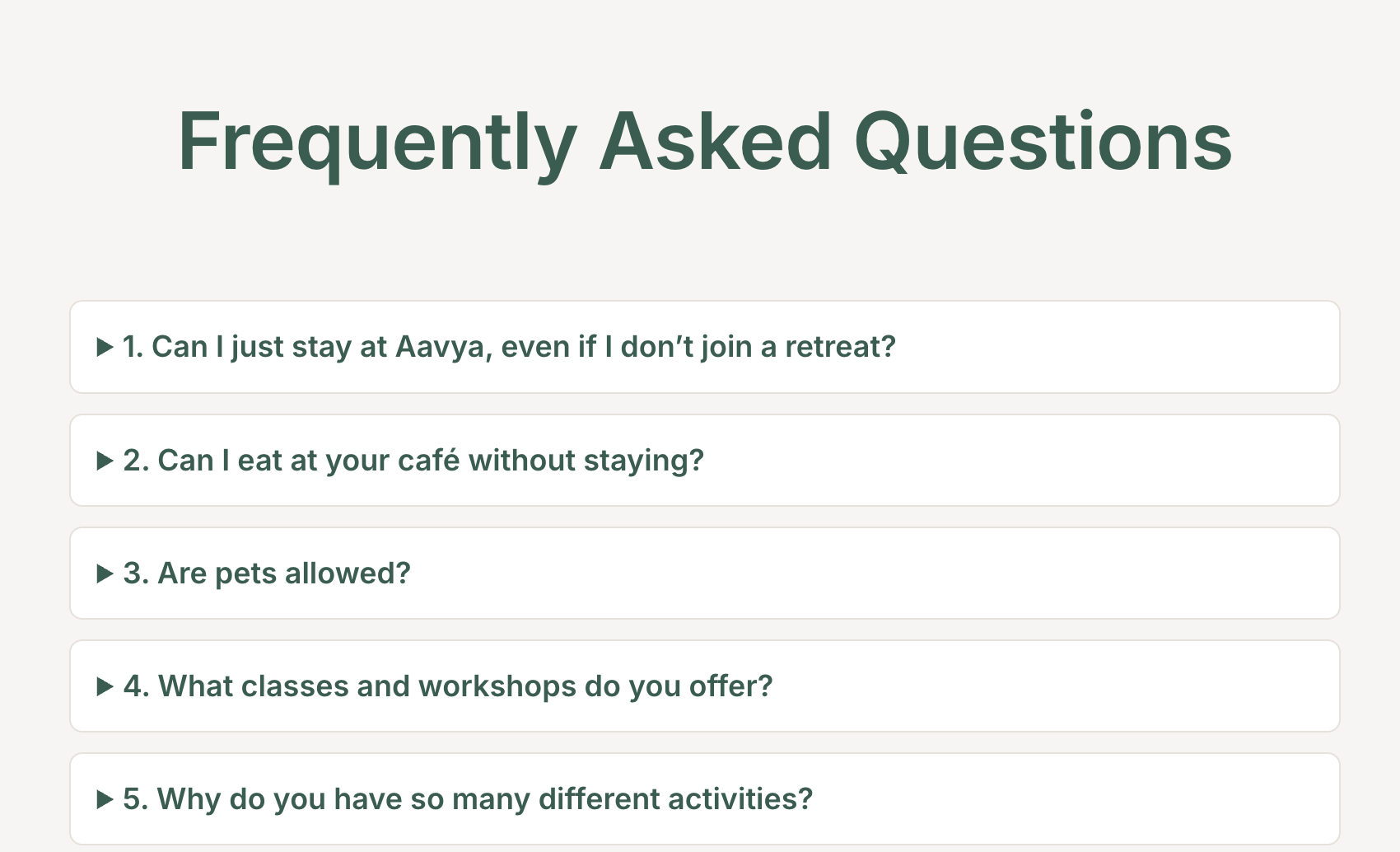Open "Can I just stay at Aavya" question text

click(508, 347)
